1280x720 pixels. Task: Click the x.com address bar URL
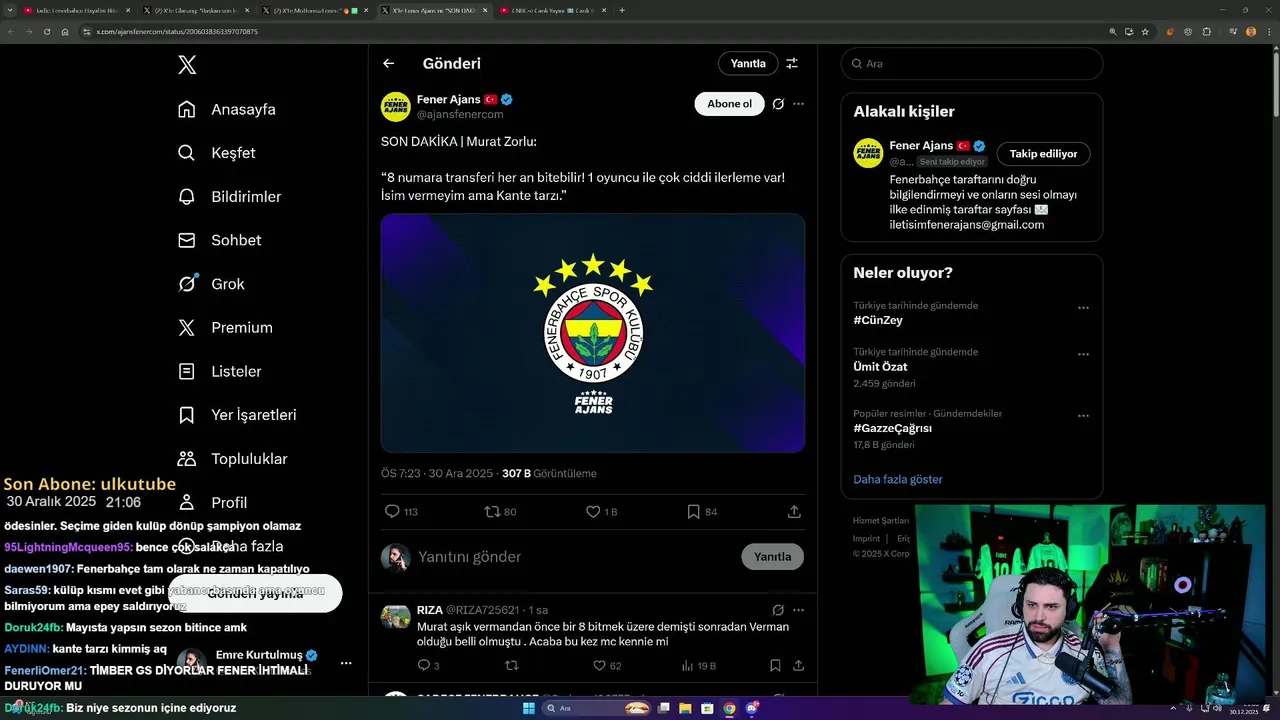click(176, 32)
